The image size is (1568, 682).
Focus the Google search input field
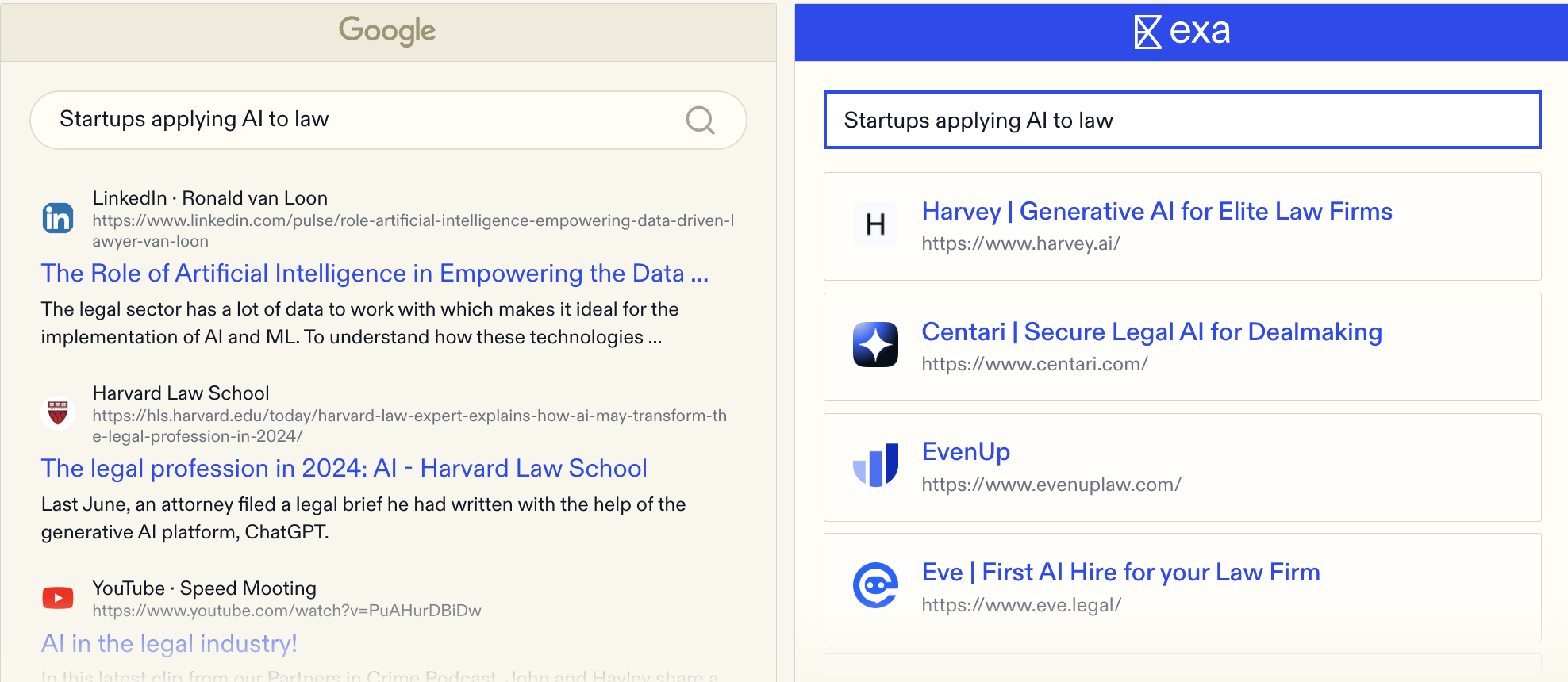coord(357,120)
